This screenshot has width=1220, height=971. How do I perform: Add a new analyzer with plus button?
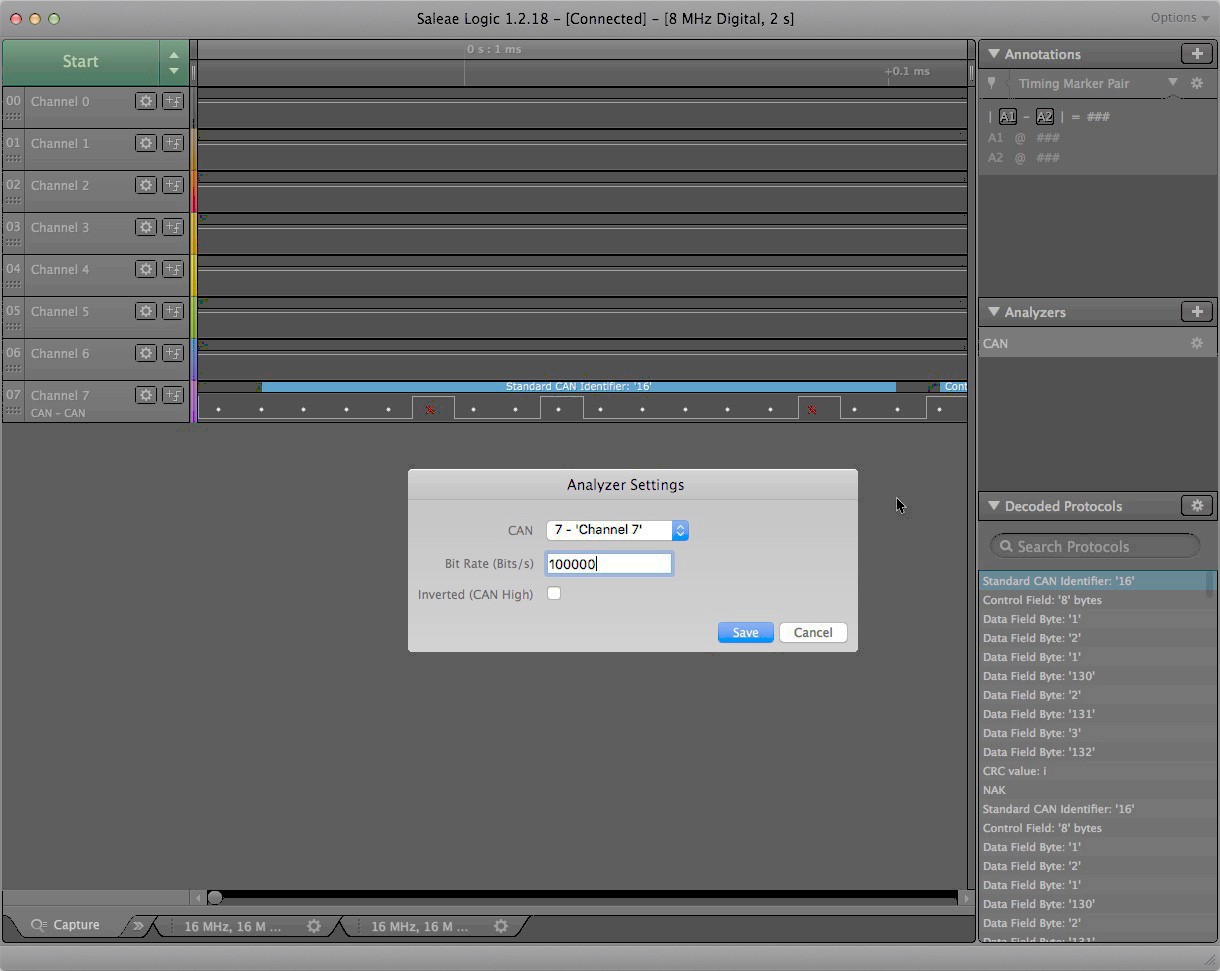coord(1196,312)
